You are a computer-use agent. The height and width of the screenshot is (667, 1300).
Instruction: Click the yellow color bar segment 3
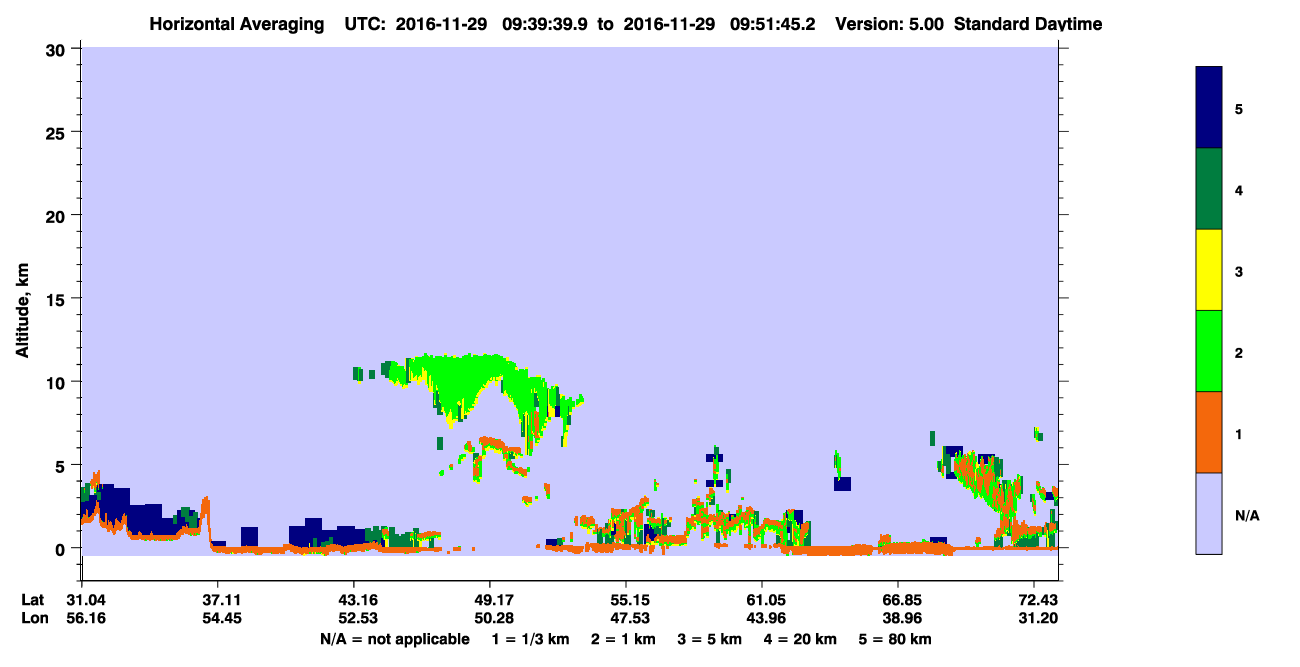pyautogui.click(x=1209, y=270)
